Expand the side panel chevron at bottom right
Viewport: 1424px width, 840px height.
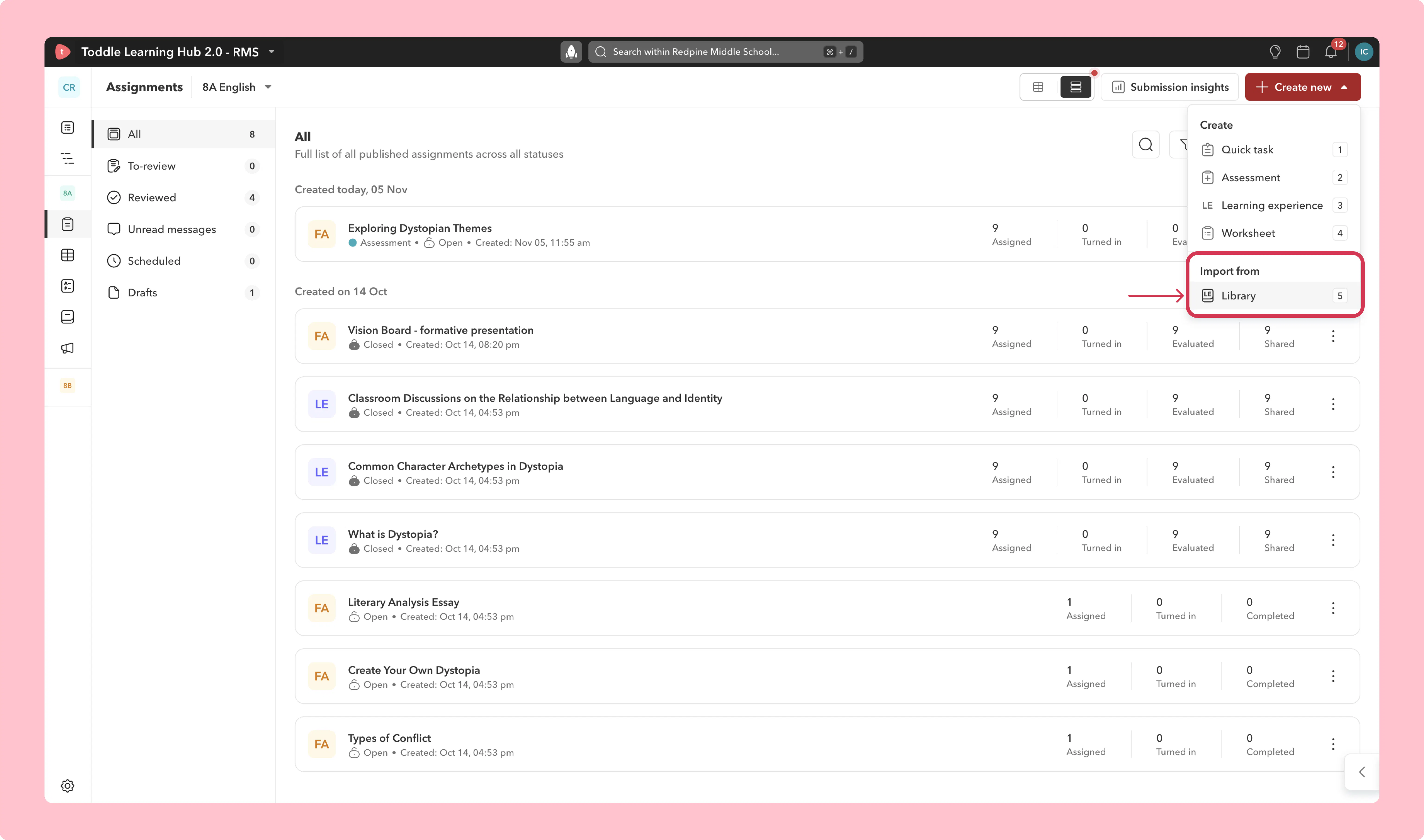coord(1362,772)
